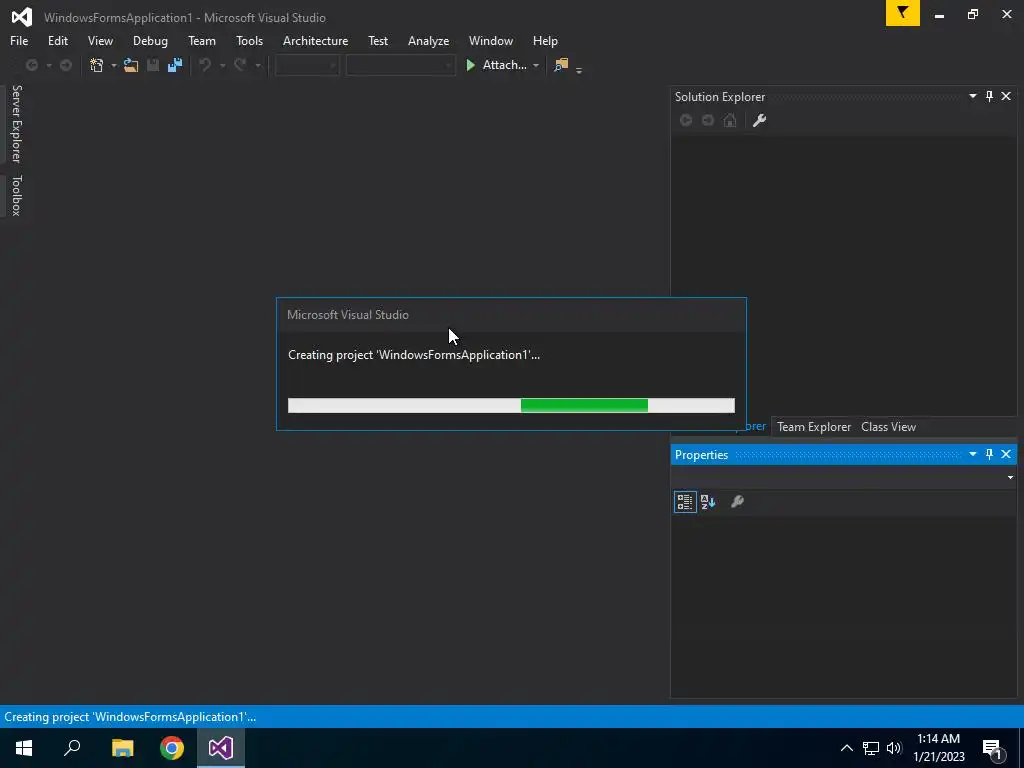Click the 'Creating project' dialog message text
The height and width of the screenshot is (768, 1024).
click(414, 355)
